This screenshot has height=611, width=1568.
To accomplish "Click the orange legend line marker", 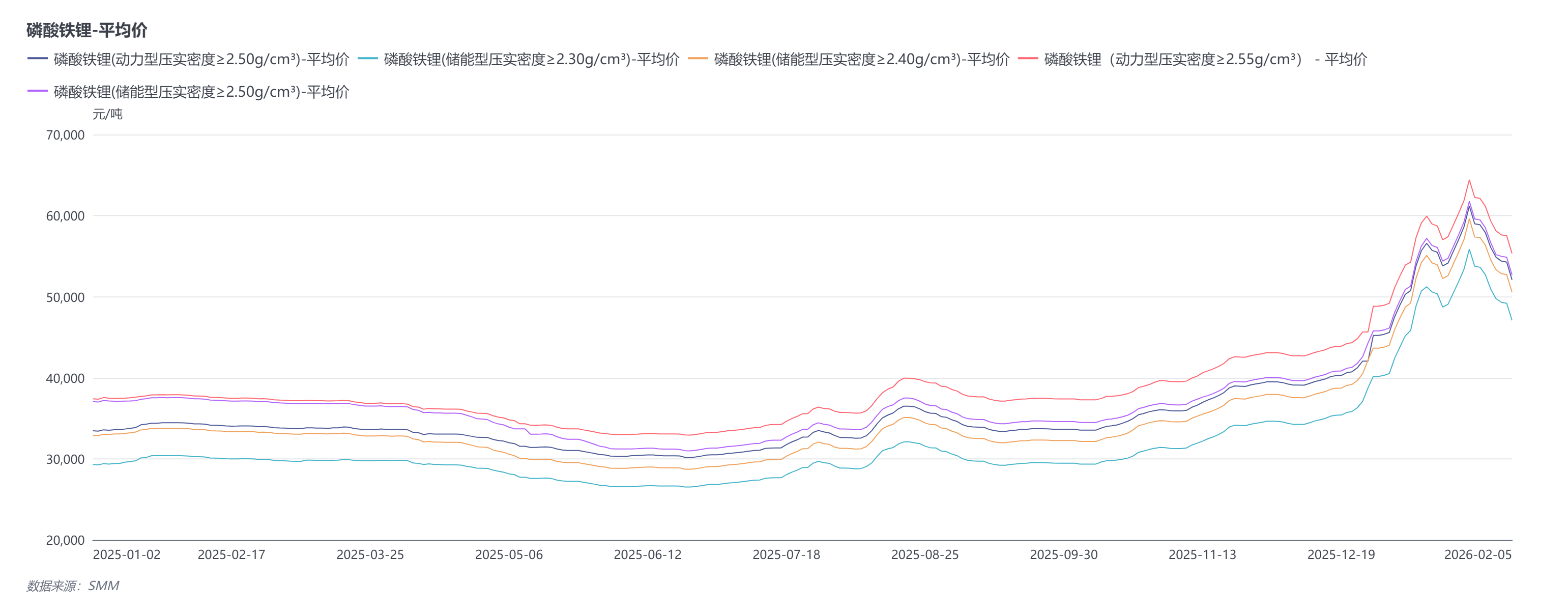I will (x=698, y=59).
